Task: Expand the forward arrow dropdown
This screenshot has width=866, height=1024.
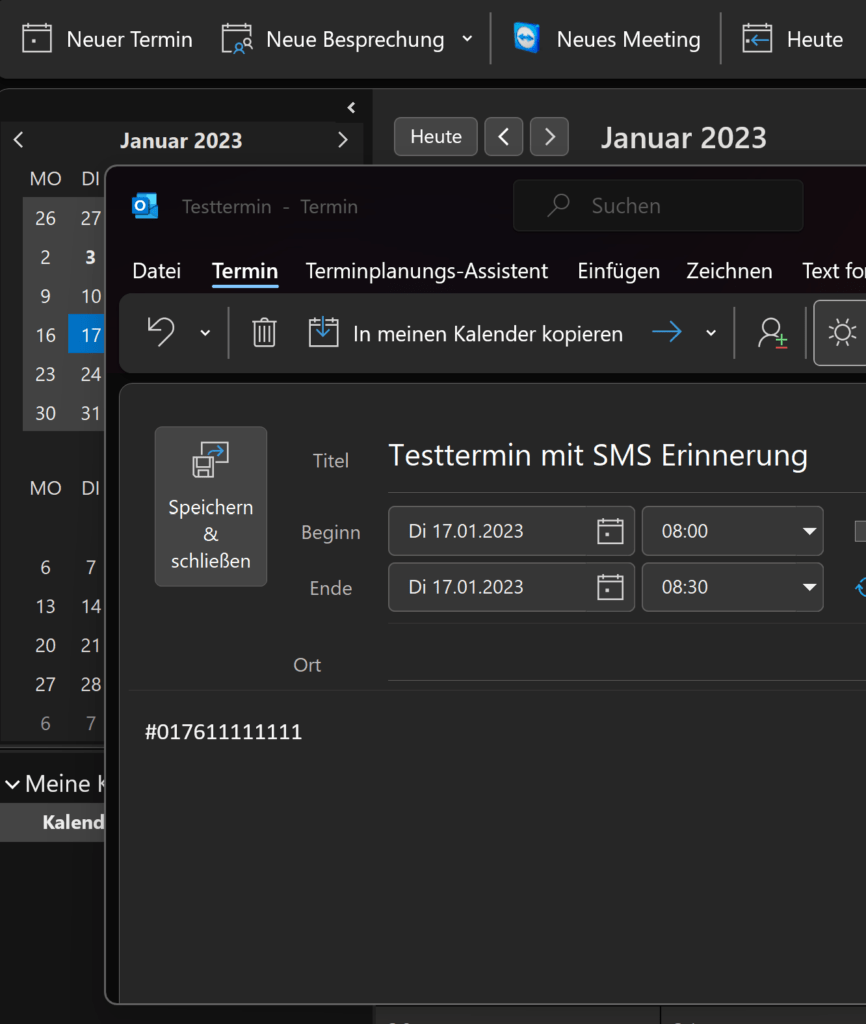Action: pos(711,333)
